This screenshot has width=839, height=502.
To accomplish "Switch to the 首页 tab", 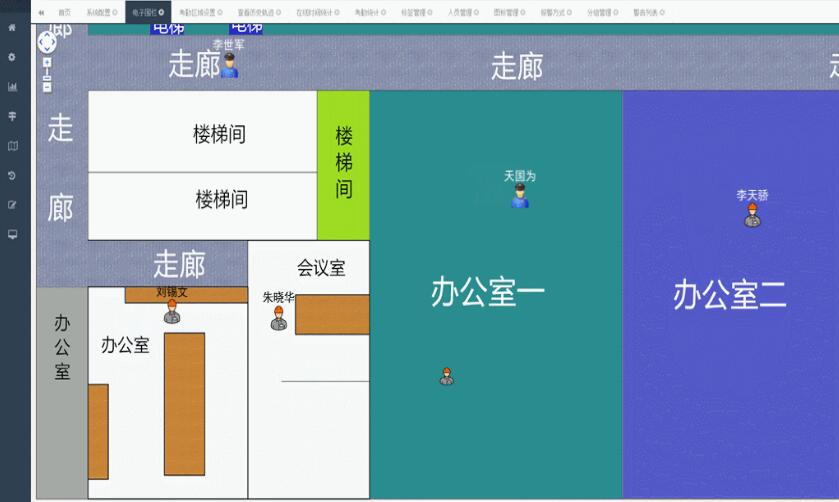I will (64, 13).
